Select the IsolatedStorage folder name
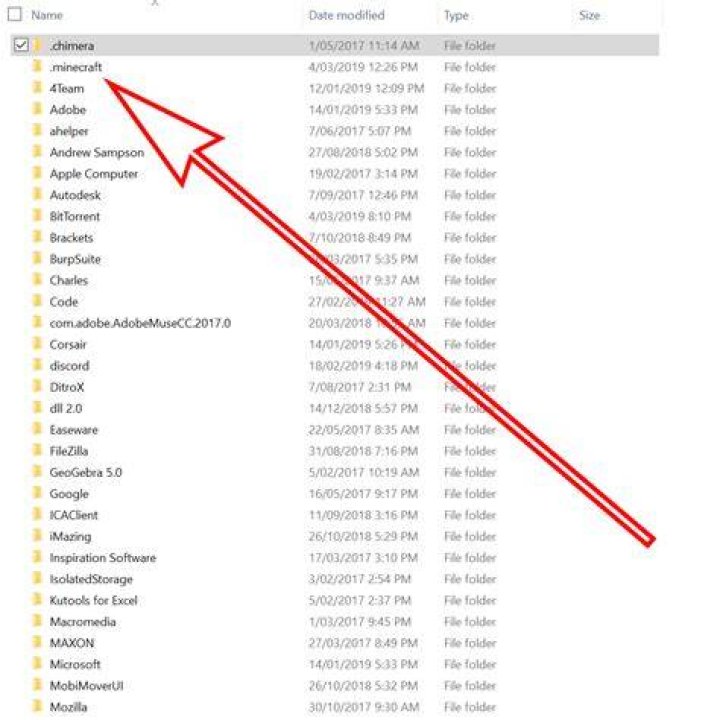This screenshot has width=720, height=720. tap(91, 579)
